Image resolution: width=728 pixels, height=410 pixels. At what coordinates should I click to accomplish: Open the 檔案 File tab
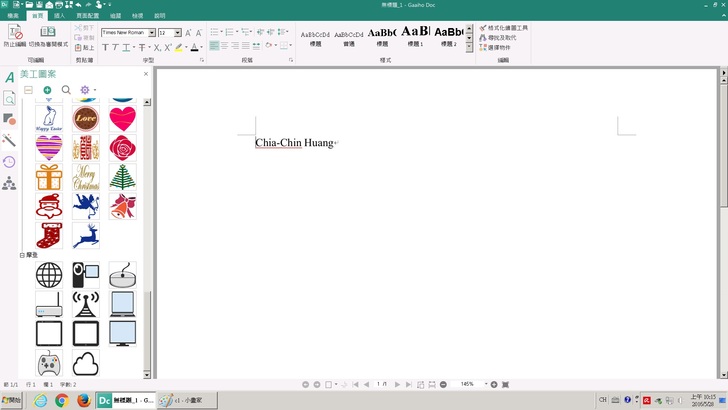point(13,16)
